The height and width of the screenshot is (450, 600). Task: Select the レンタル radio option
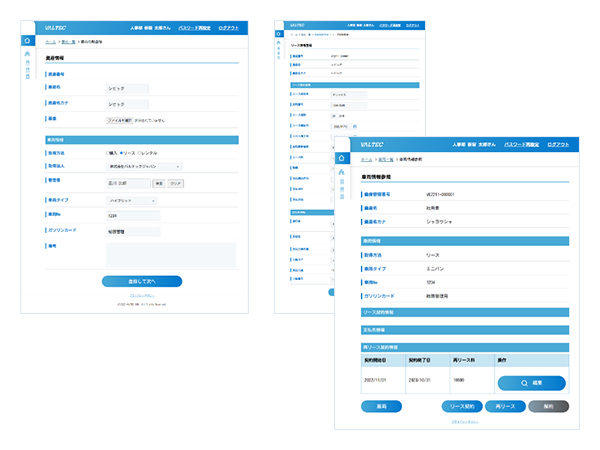pos(137,153)
